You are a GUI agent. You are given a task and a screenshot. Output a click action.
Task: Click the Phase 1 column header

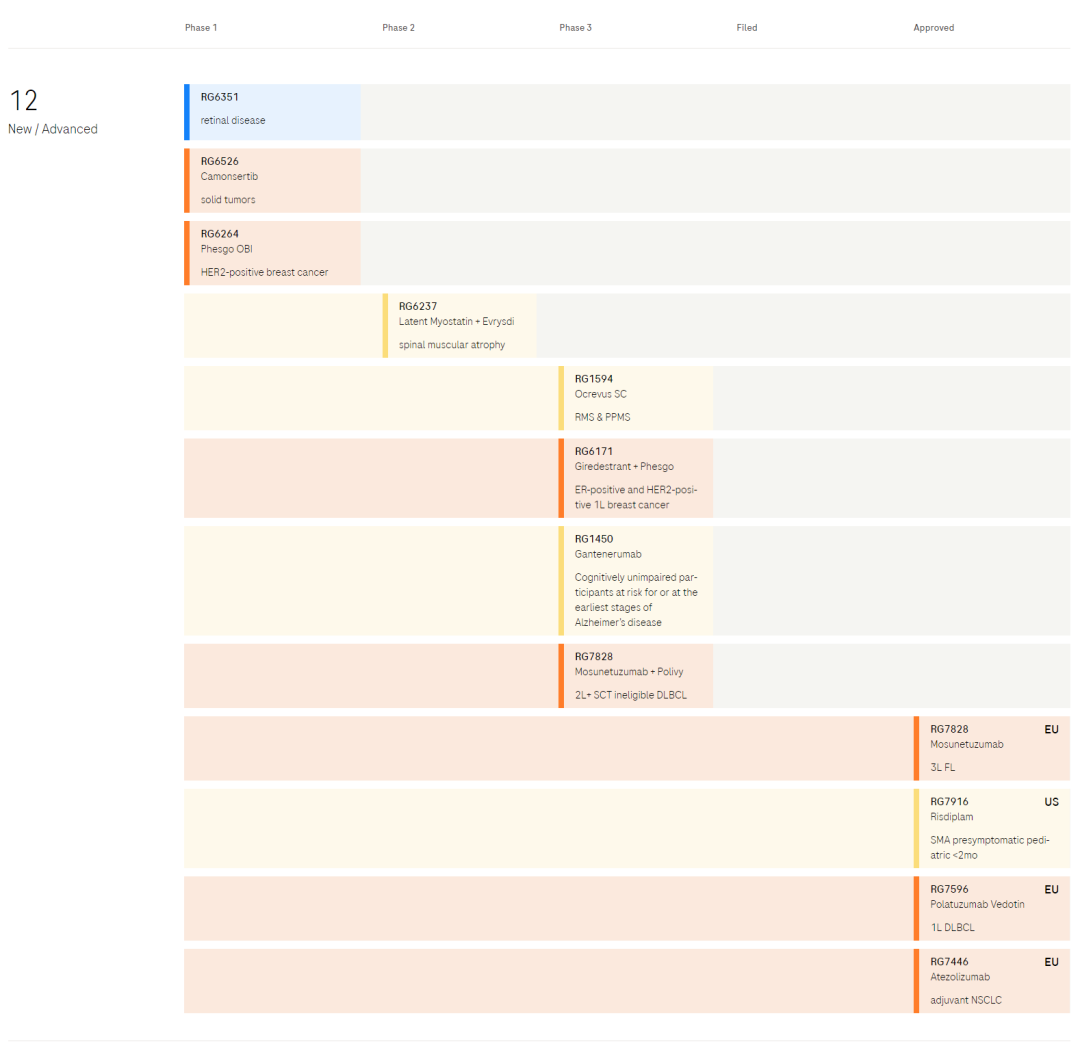pos(201,28)
